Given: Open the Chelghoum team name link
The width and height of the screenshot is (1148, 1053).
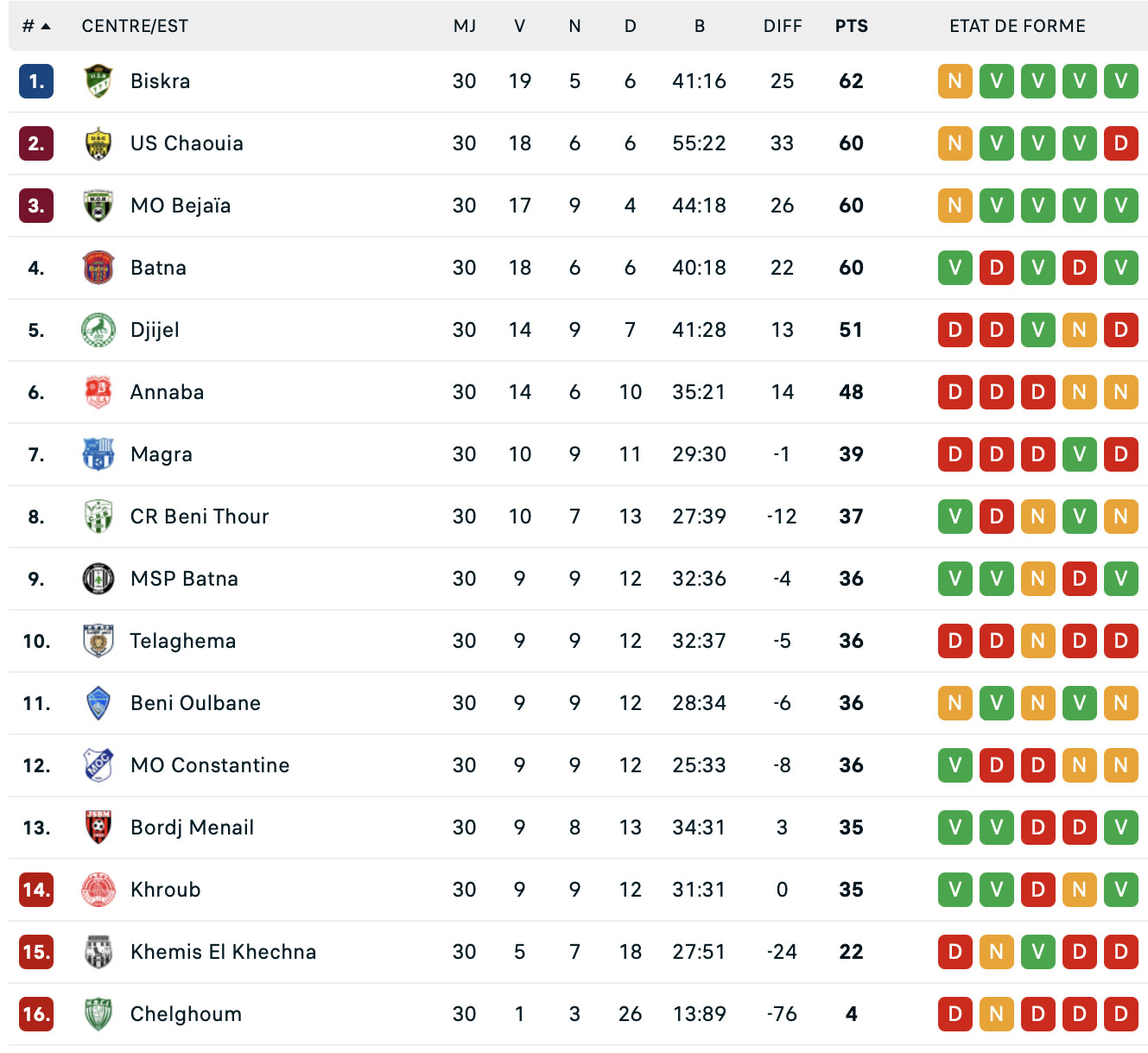Looking at the screenshot, I should pyautogui.click(x=186, y=1014).
